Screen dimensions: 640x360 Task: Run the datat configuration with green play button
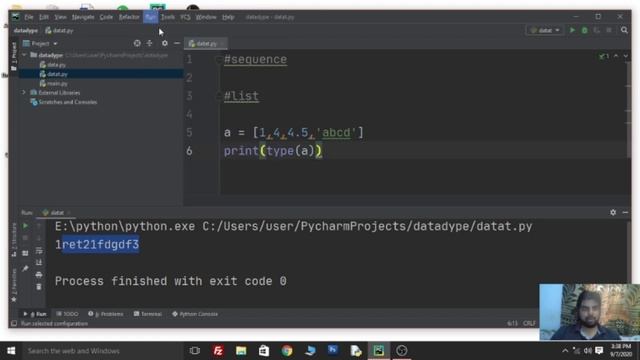point(572,30)
